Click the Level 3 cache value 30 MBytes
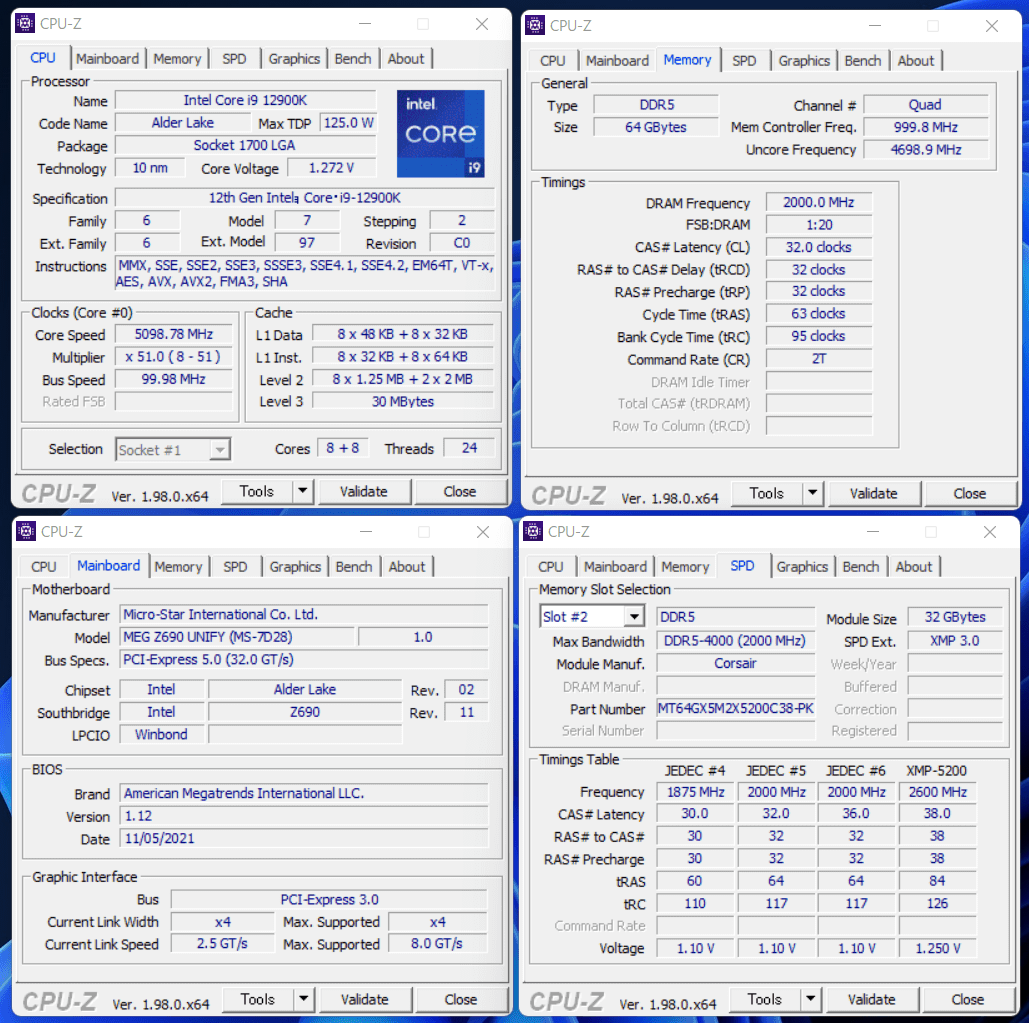Viewport: 1029px width, 1023px height. 402,402
